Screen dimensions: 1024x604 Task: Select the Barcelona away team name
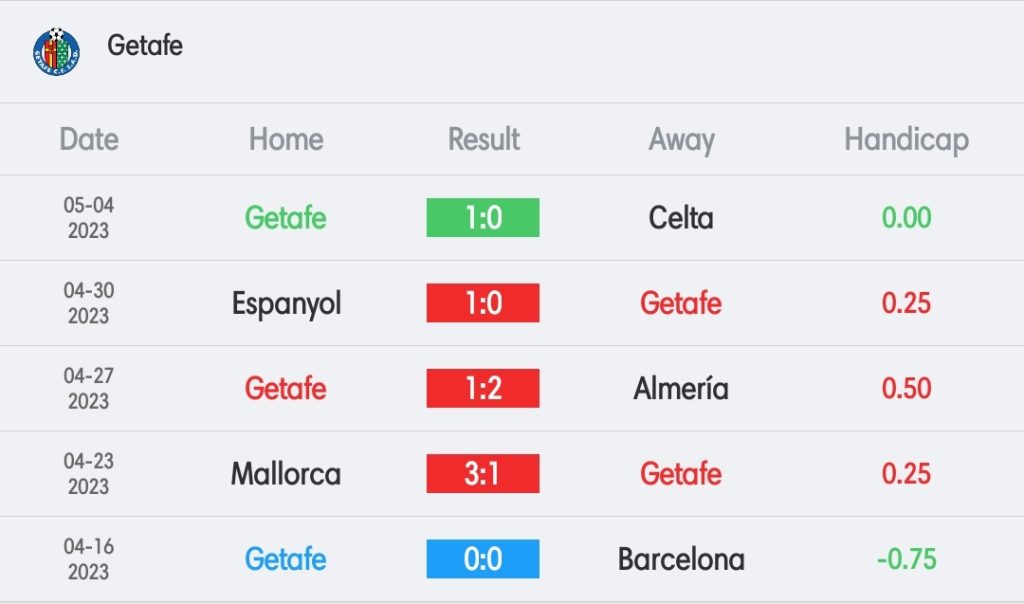[x=681, y=559]
